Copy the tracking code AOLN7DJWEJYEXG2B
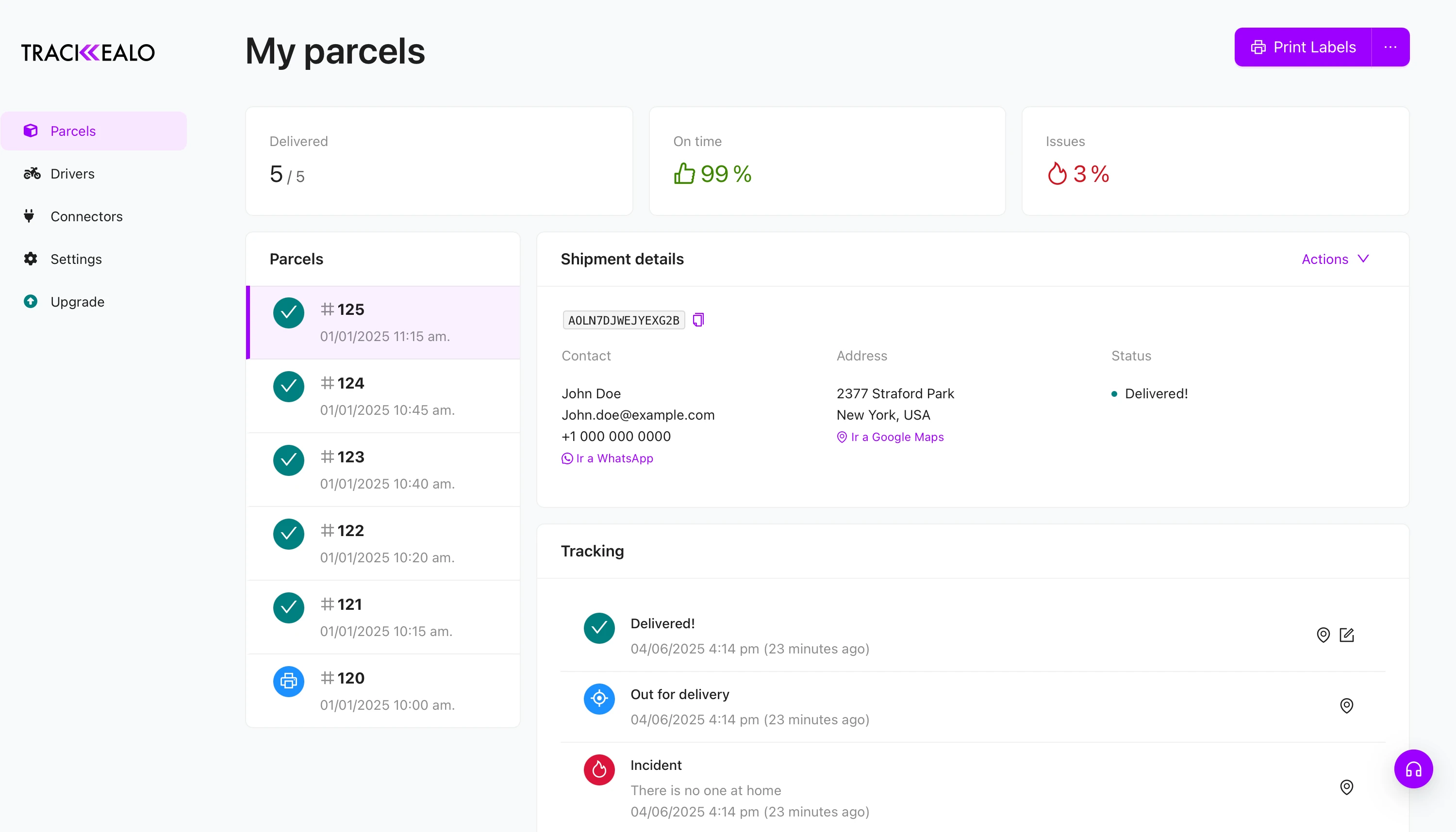This screenshot has height=832, width=1456. click(698, 320)
